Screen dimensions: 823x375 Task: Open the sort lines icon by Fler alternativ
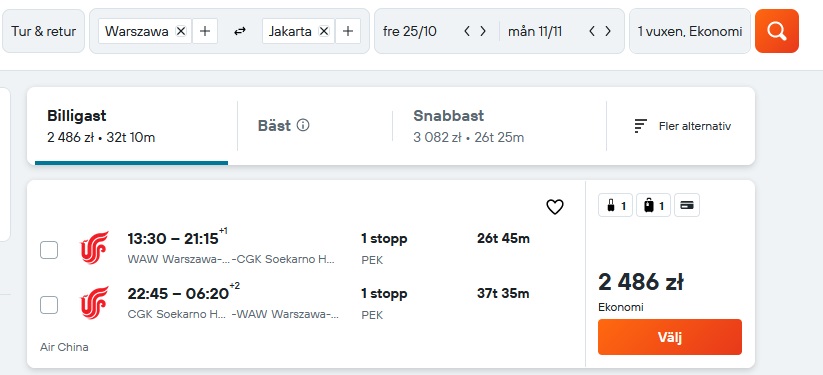640,126
